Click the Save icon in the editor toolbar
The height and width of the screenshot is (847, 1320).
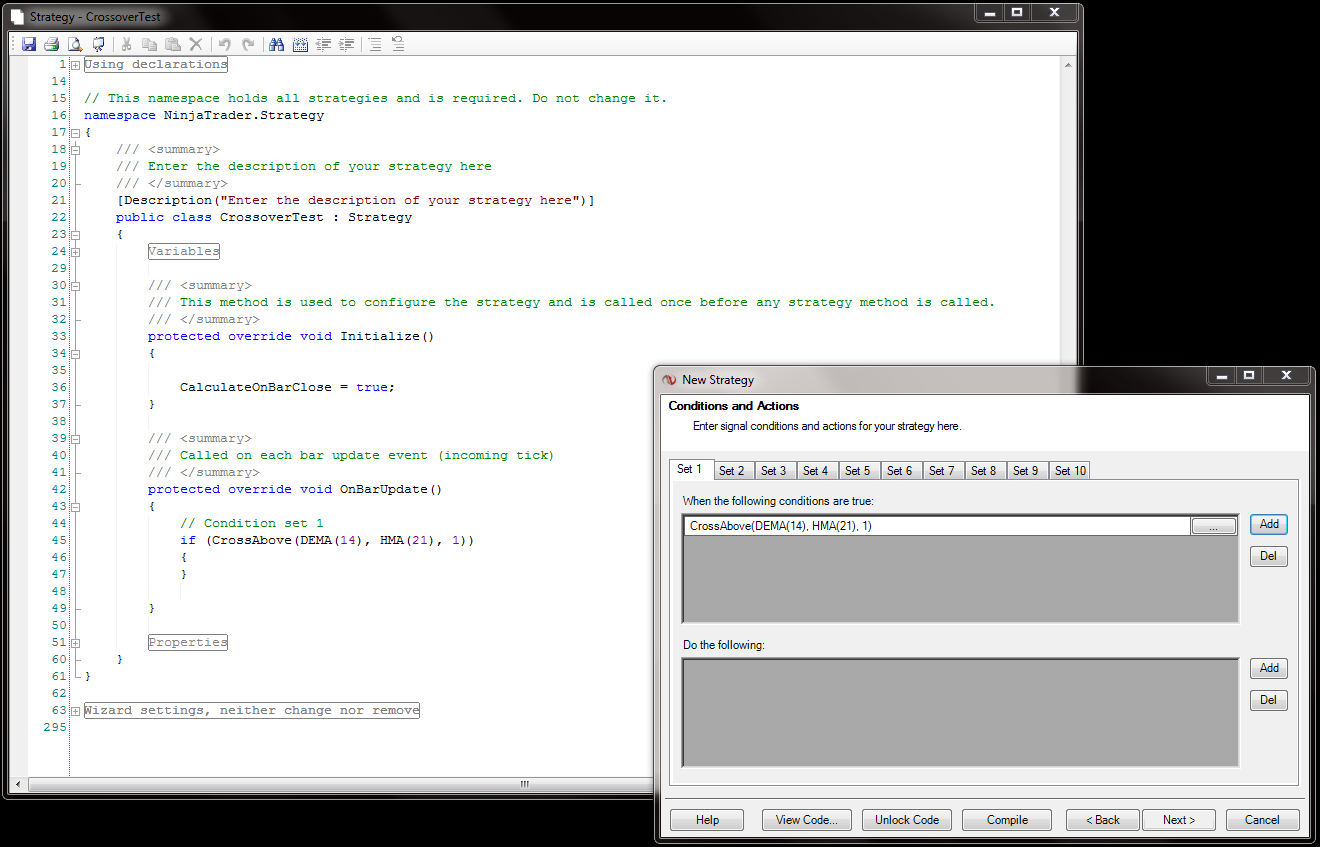click(x=29, y=44)
